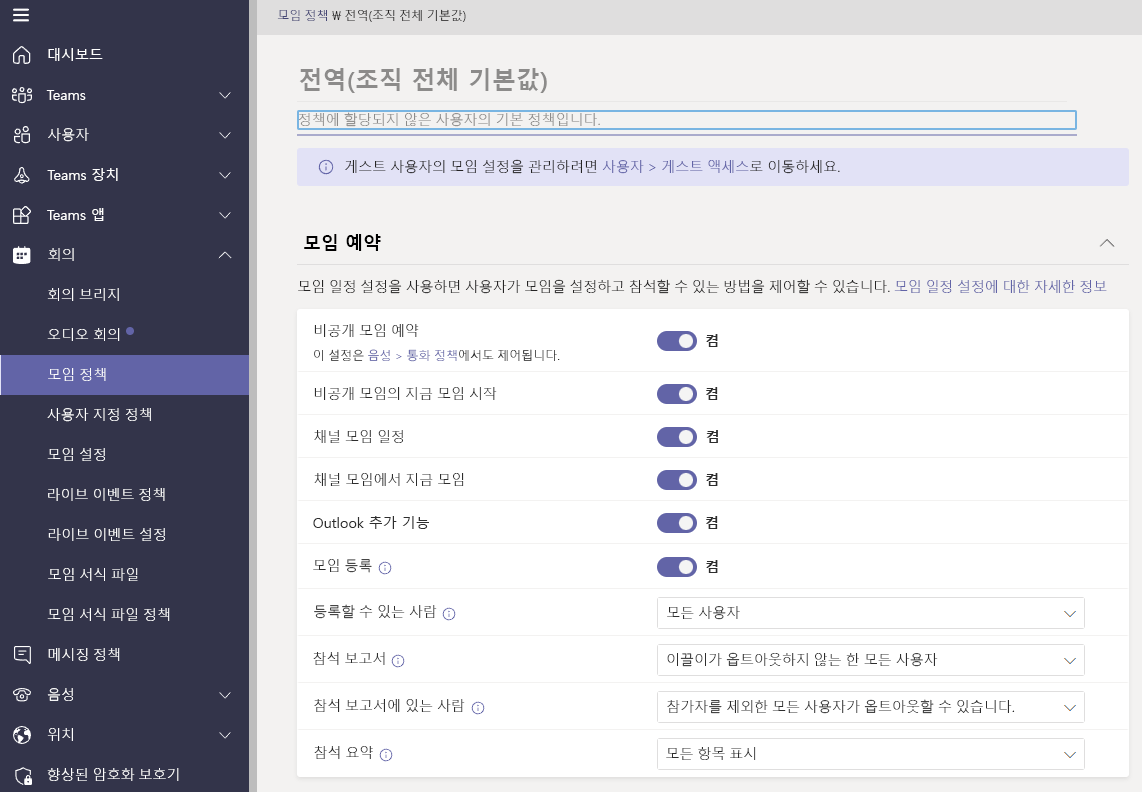
Task: Open 모임 일정 설정에 대한 자세한 정보 link
Action: [x=1000, y=286]
